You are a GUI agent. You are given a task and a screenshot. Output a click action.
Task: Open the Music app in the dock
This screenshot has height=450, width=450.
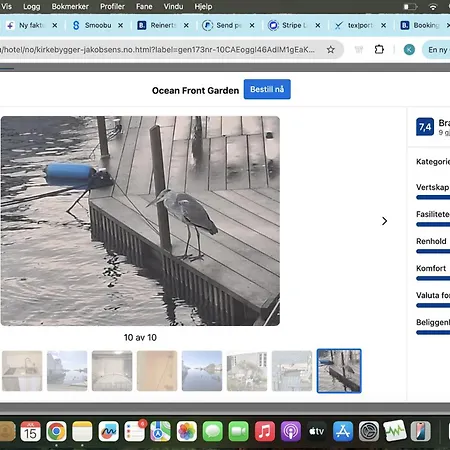coord(265,431)
